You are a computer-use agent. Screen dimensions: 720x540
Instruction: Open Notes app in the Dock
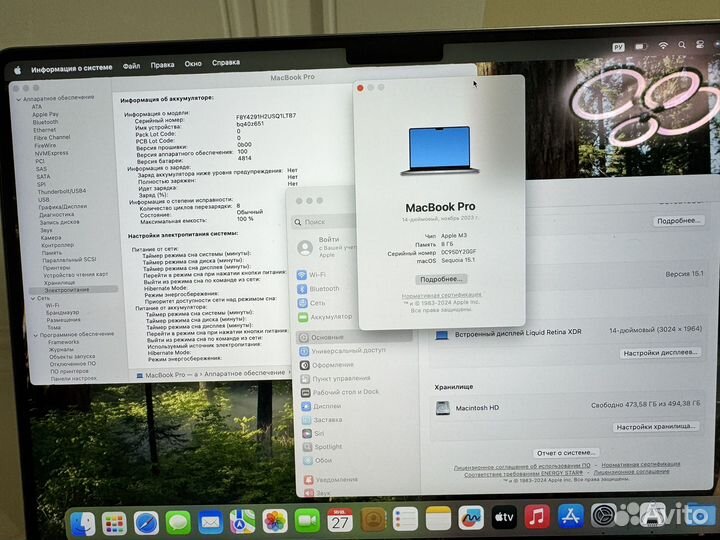[438, 518]
